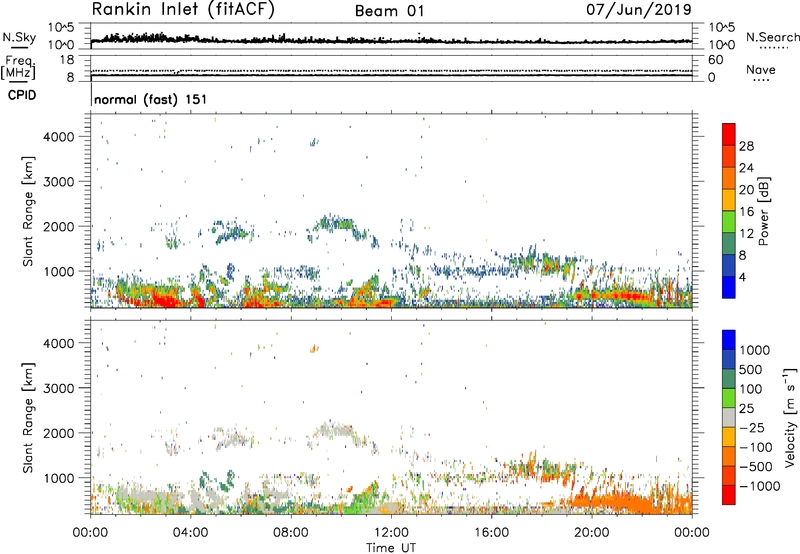Select the 'normal (fast) 151' mode text
This screenshot has height=554, width=800.
151,99
